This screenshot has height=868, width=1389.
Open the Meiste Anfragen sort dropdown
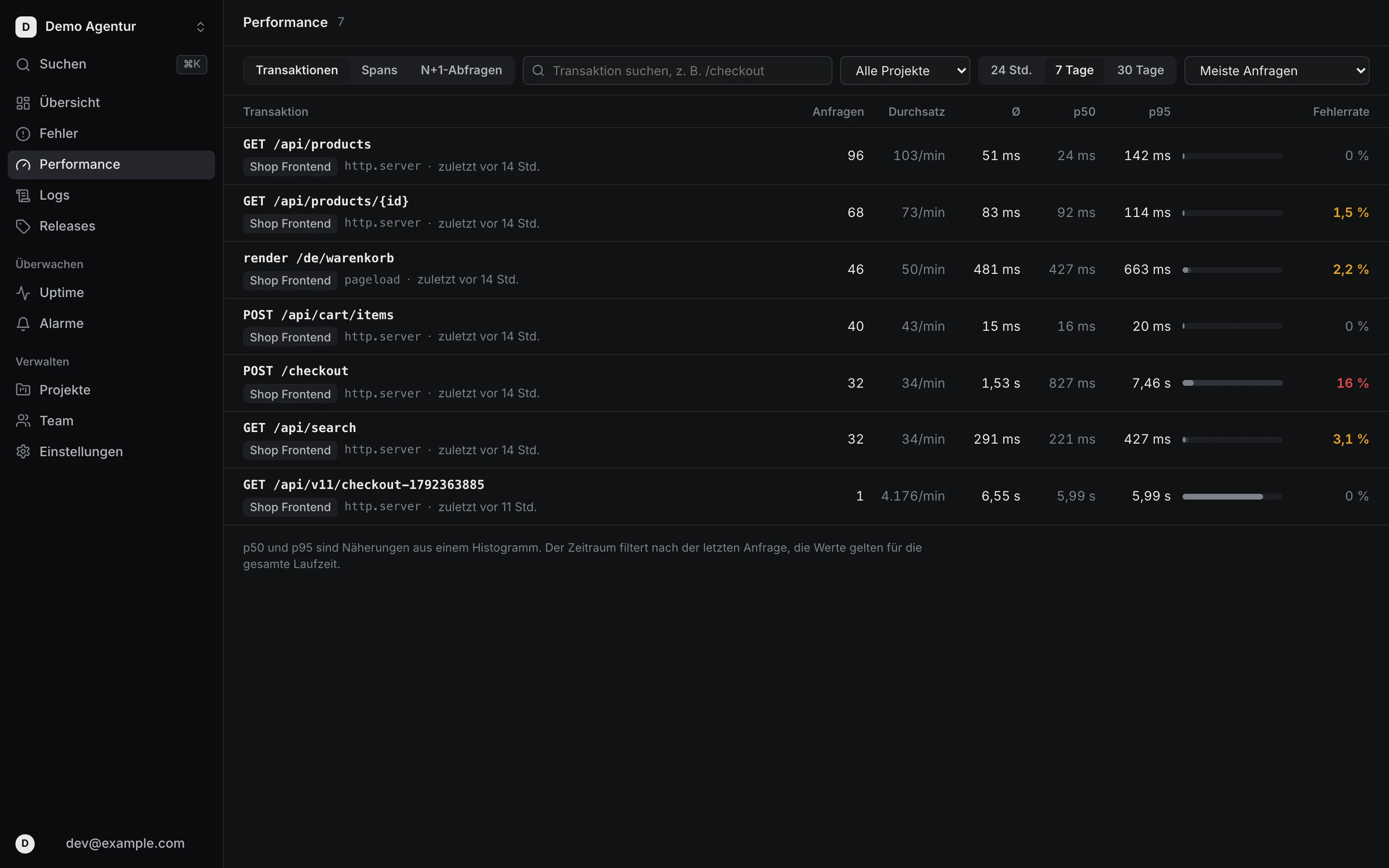tap(1277, 70)
